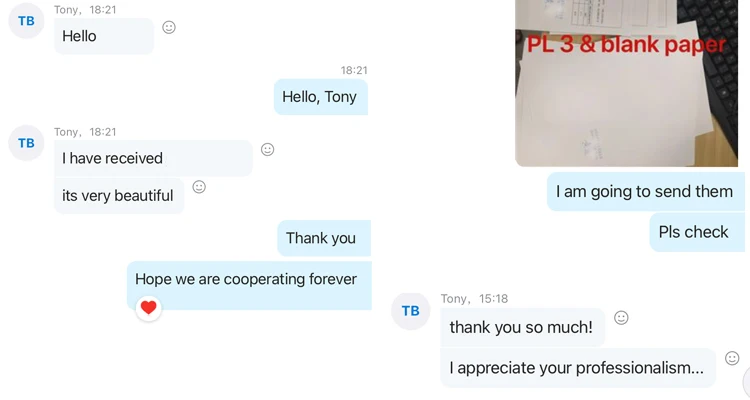Add a reaction to "I appreciate your professionalism..."
Image resolution: width=750 pixels, height=400 pixels.
[x=732, y=358]
